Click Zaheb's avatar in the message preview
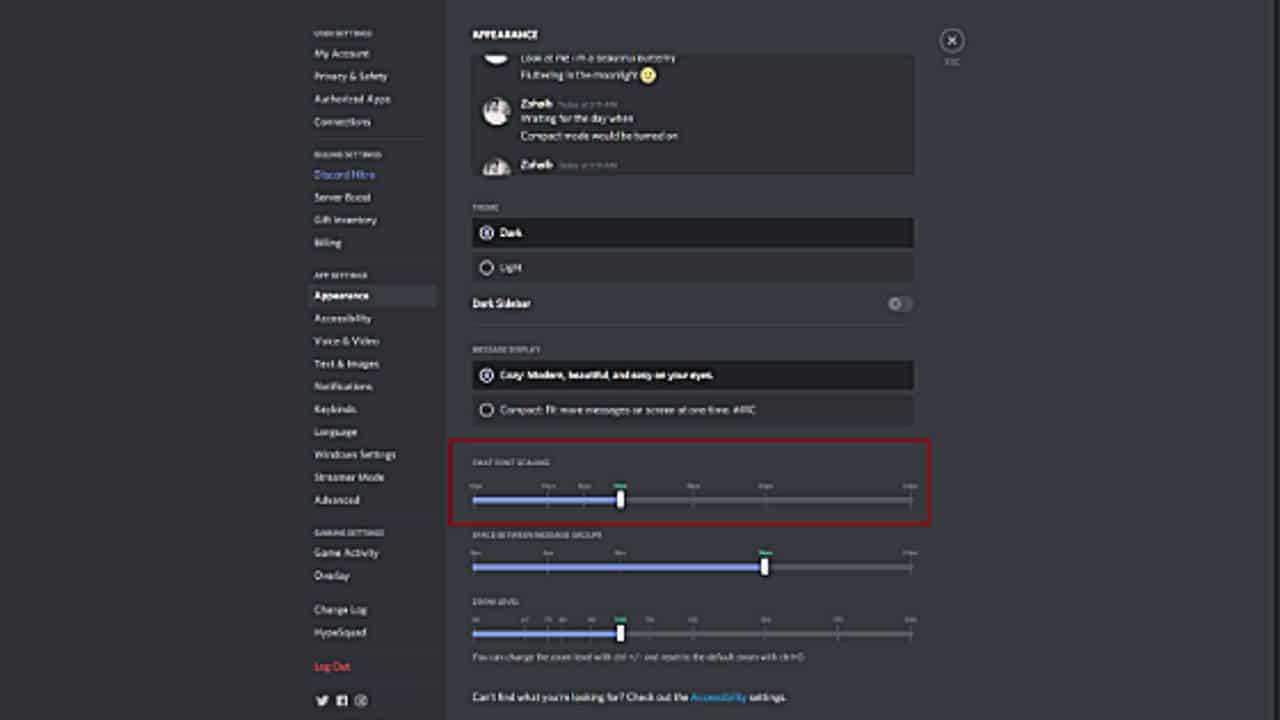 coord(497,111)
